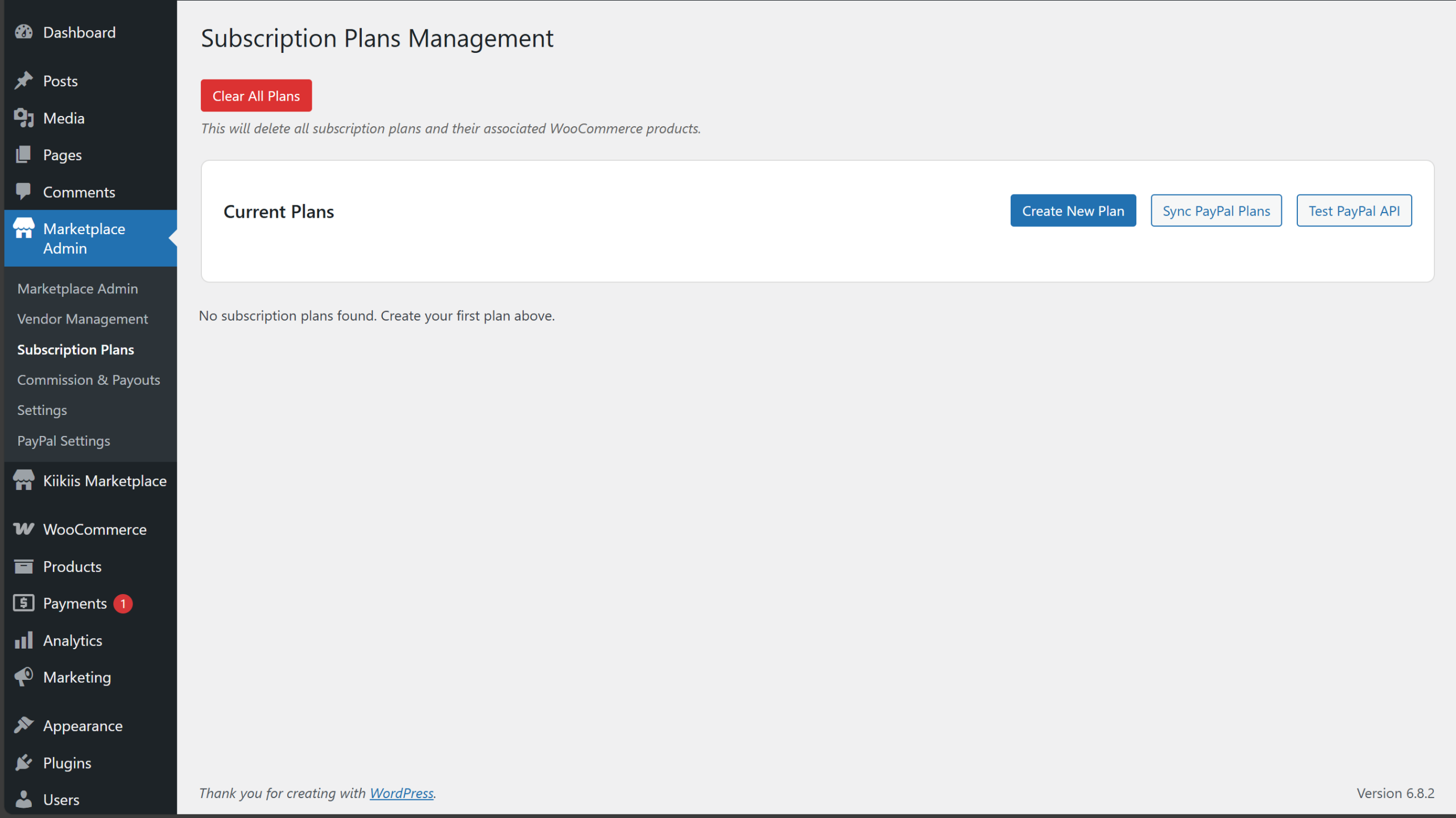
Task: Open Marketplace Admin submenu link
Action: point(77,288)
